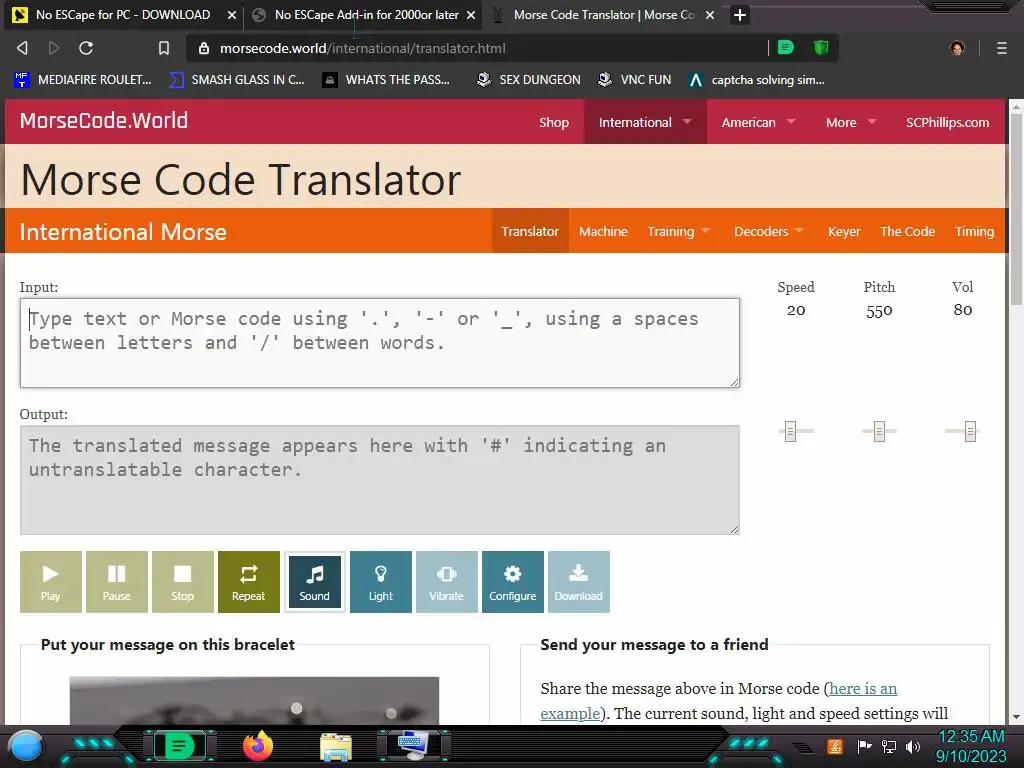Adjust the Pitch slider handle
The height and width of the screenshot is (768, 1024).
pyautogui.click(x=879, y=431)
